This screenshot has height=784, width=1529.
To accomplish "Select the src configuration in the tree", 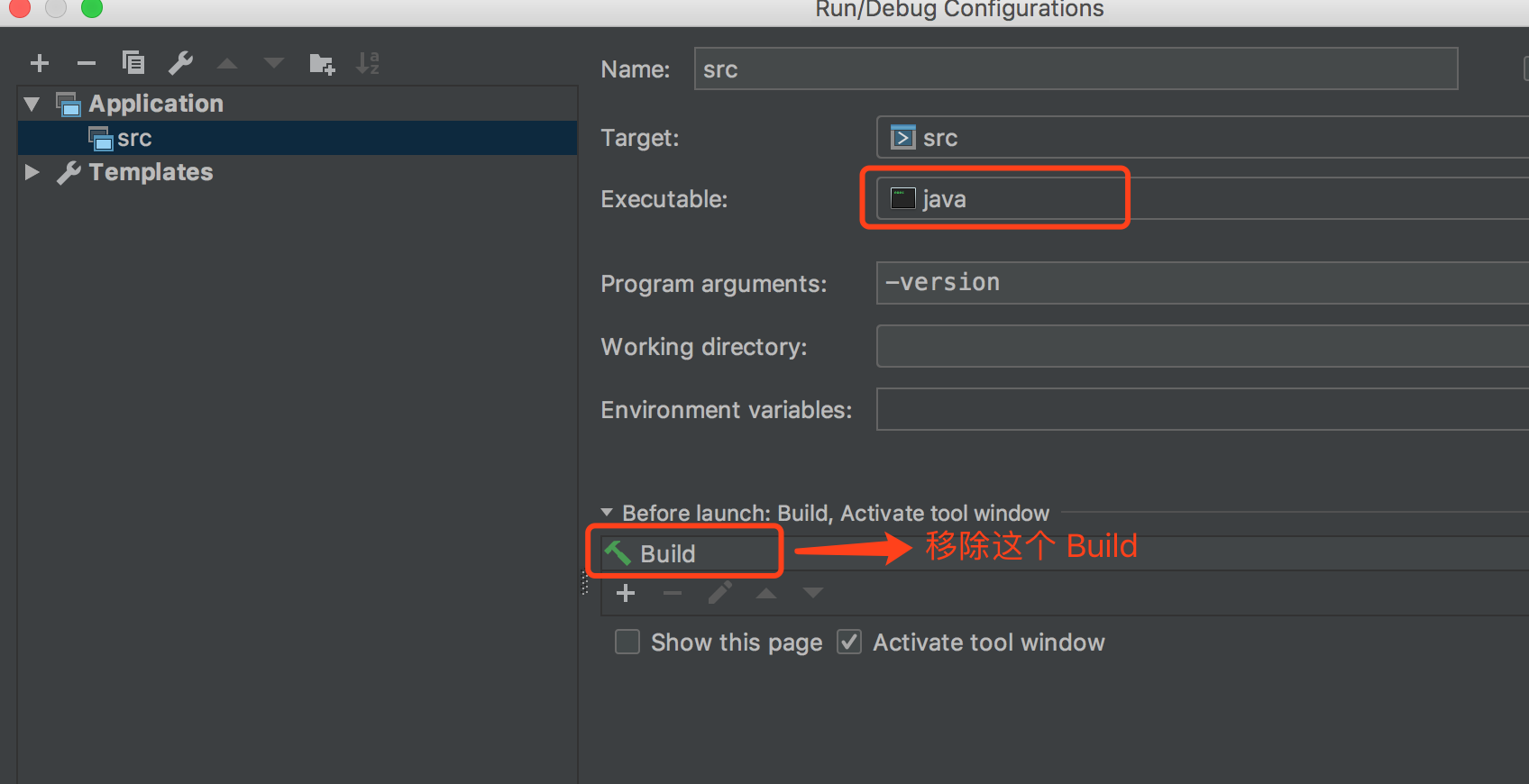I will point(298,138).
